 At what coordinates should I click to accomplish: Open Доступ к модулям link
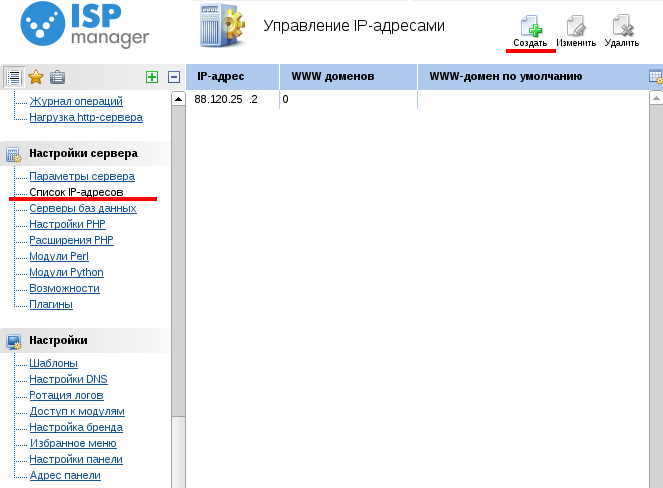[77, 411]
